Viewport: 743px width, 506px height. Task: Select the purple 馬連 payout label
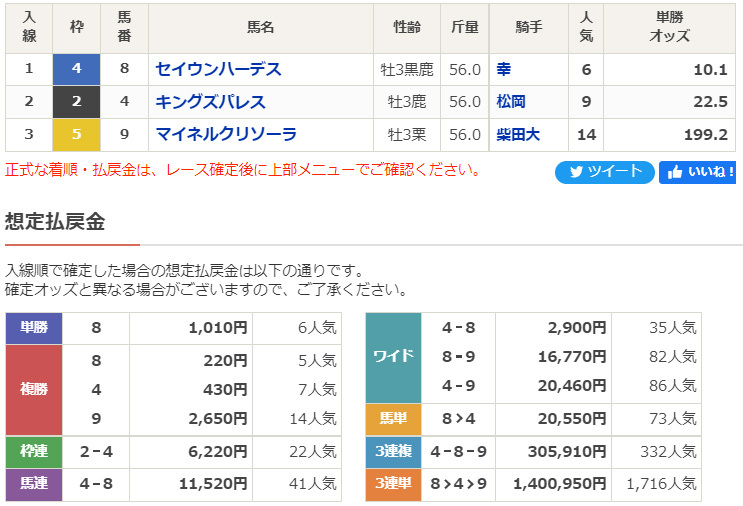34,484
